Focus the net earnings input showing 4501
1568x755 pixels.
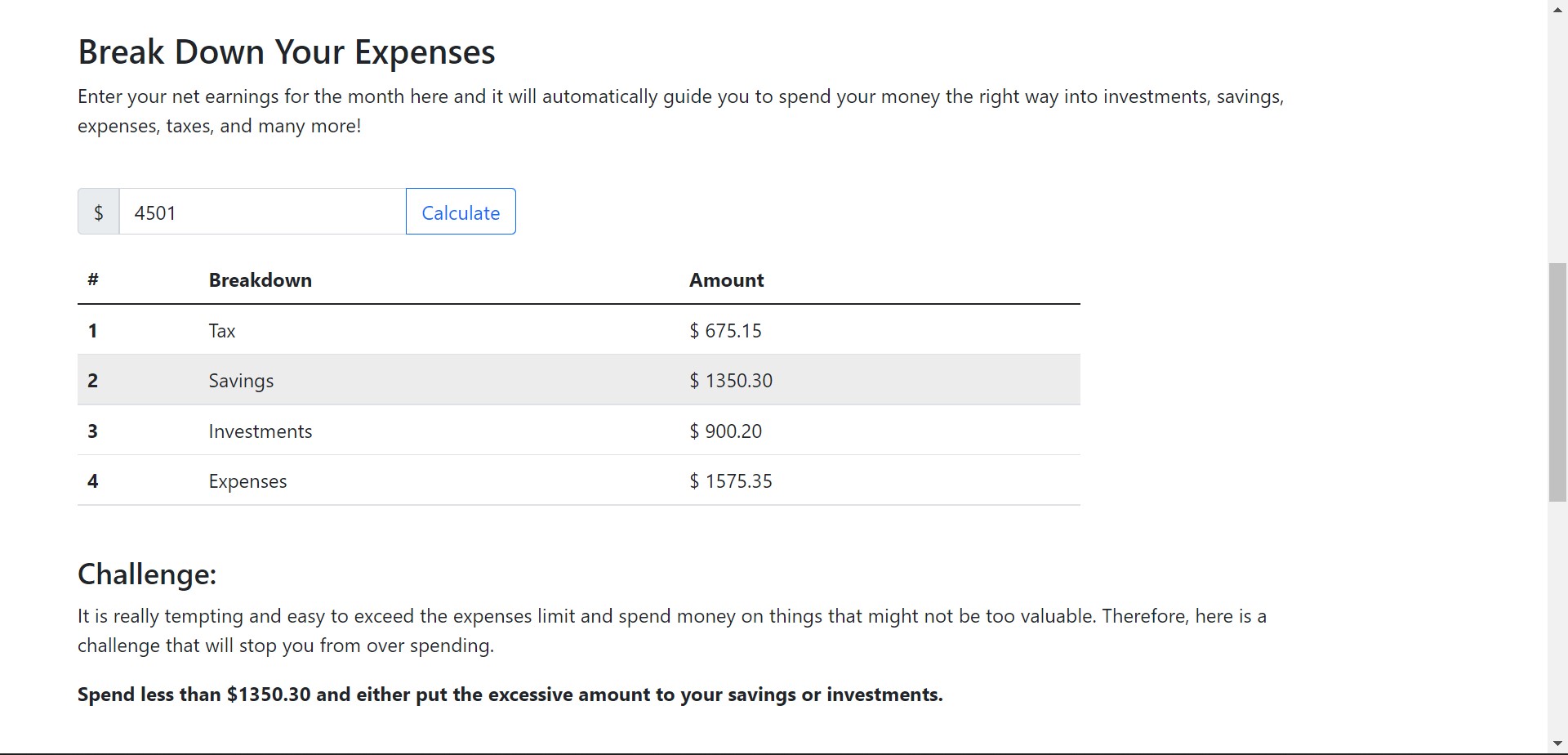pyautogui.click(x=262, y=212)
